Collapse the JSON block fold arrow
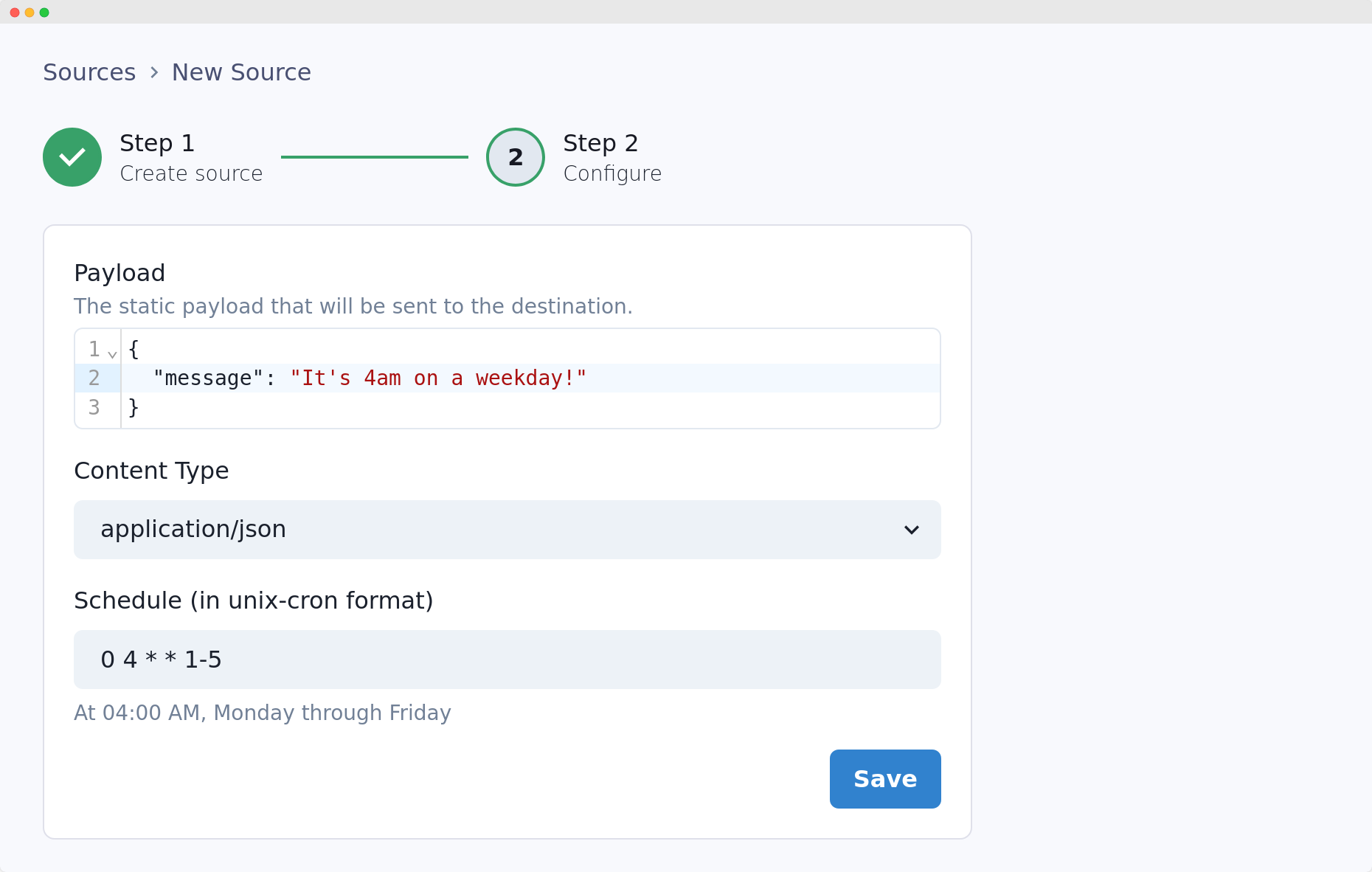Viewport: 1372px width, 872px height. coord(112,354)
